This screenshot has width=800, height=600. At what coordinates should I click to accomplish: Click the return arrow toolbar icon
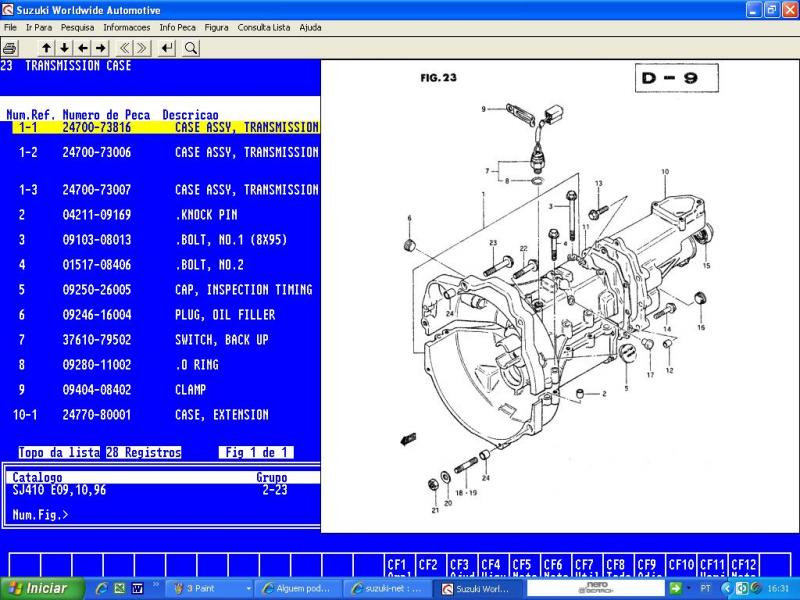click(x=167, y=48)
